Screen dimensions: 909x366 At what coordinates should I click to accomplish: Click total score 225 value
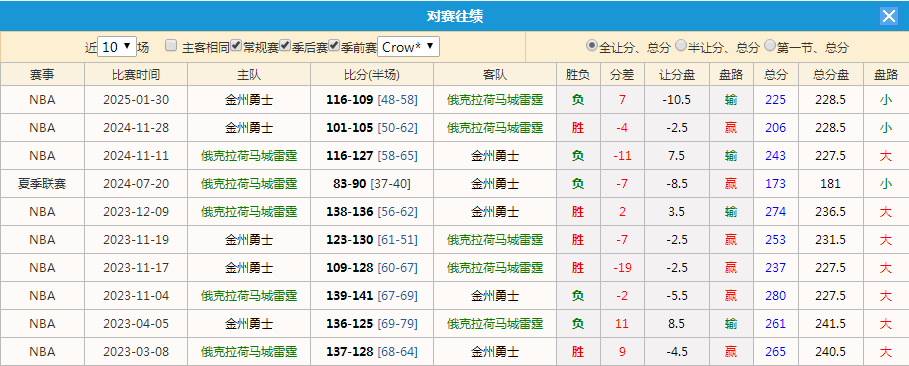[x=776, y=100]
